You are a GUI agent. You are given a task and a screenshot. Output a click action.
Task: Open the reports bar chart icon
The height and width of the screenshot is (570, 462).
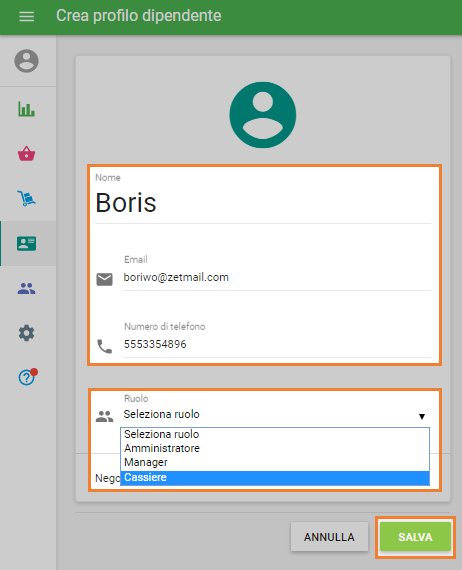27,109
